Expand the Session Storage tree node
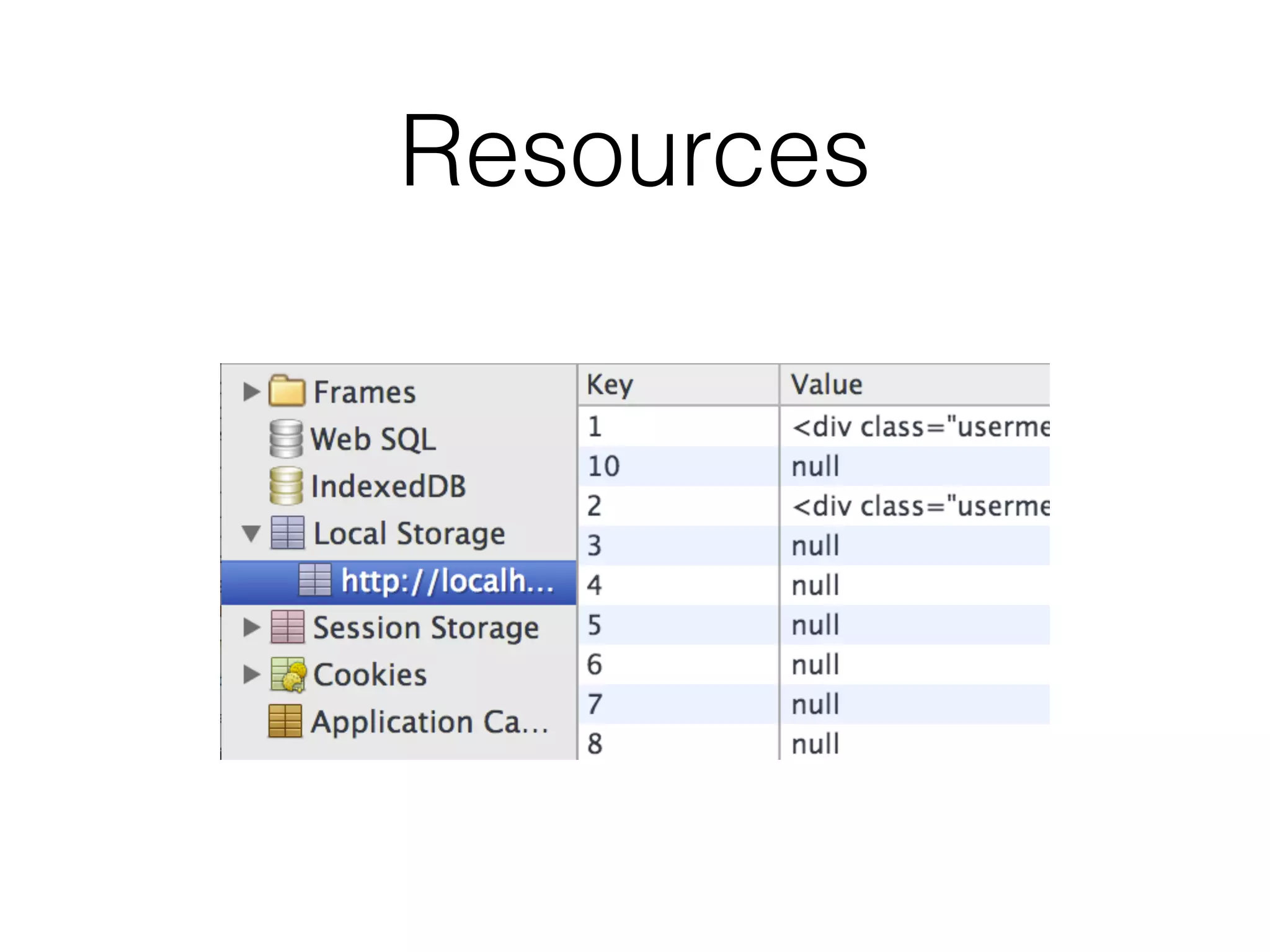1270x952 pixels. 251,627
